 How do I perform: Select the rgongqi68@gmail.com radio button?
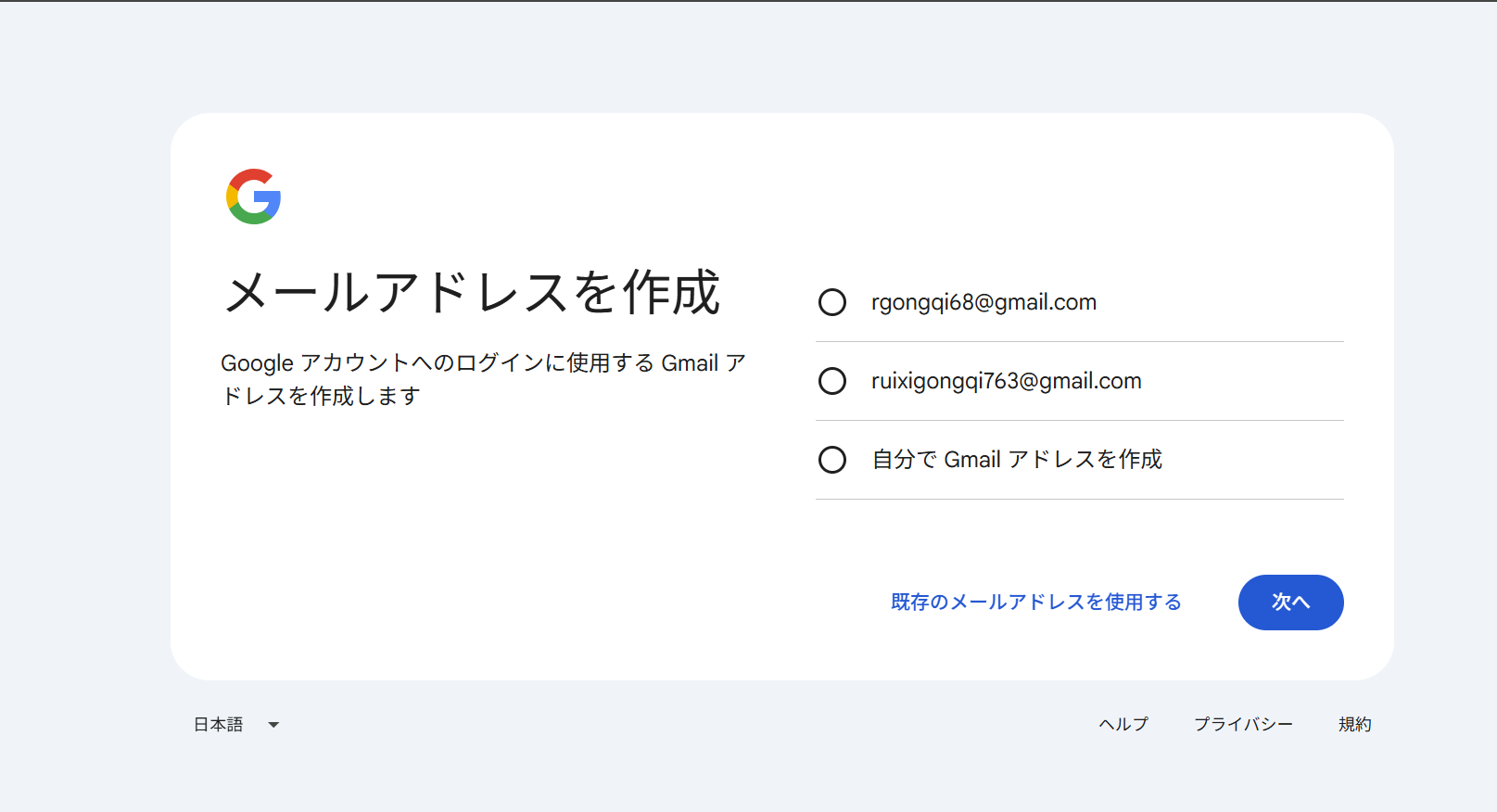832,302
